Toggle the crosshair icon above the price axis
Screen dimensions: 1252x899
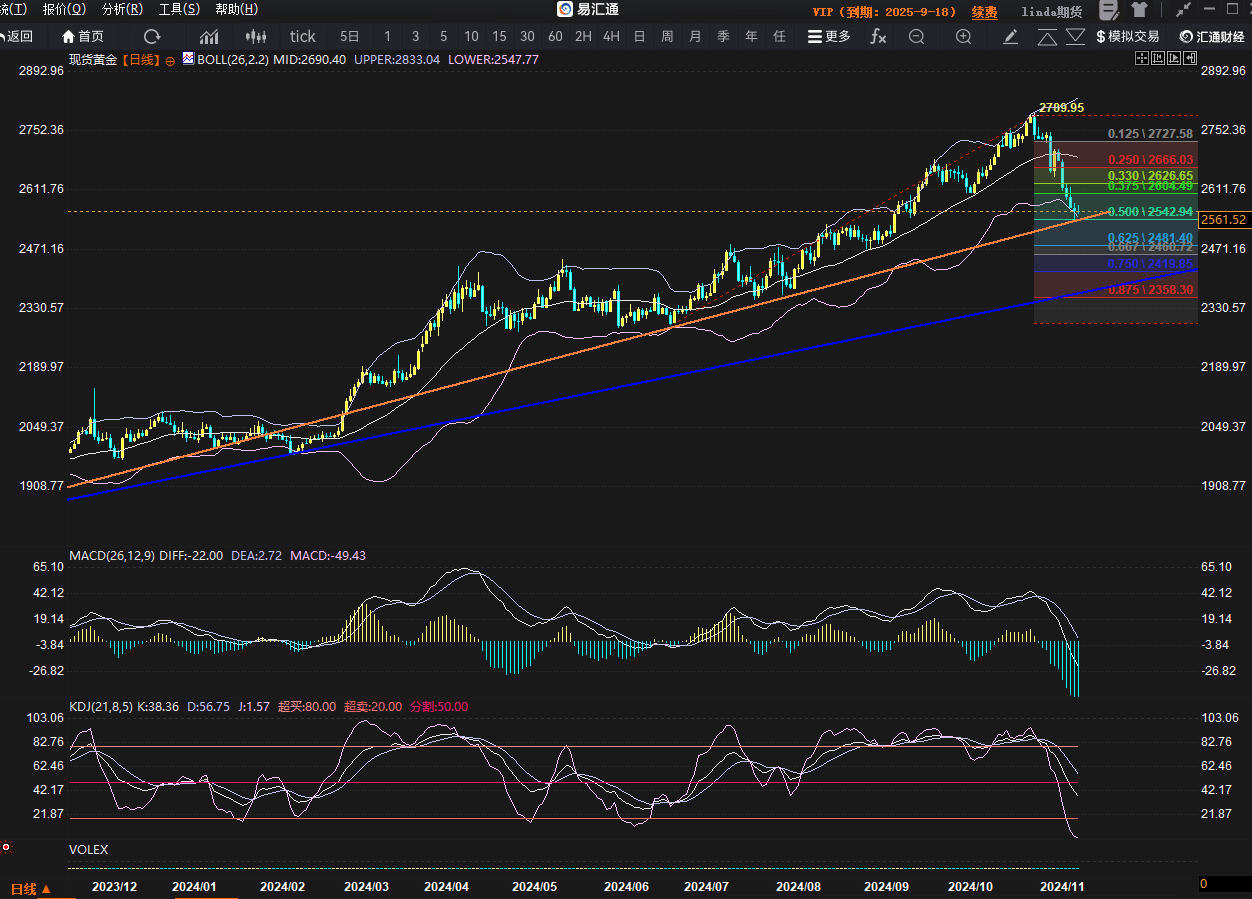tap(1142, 59)
